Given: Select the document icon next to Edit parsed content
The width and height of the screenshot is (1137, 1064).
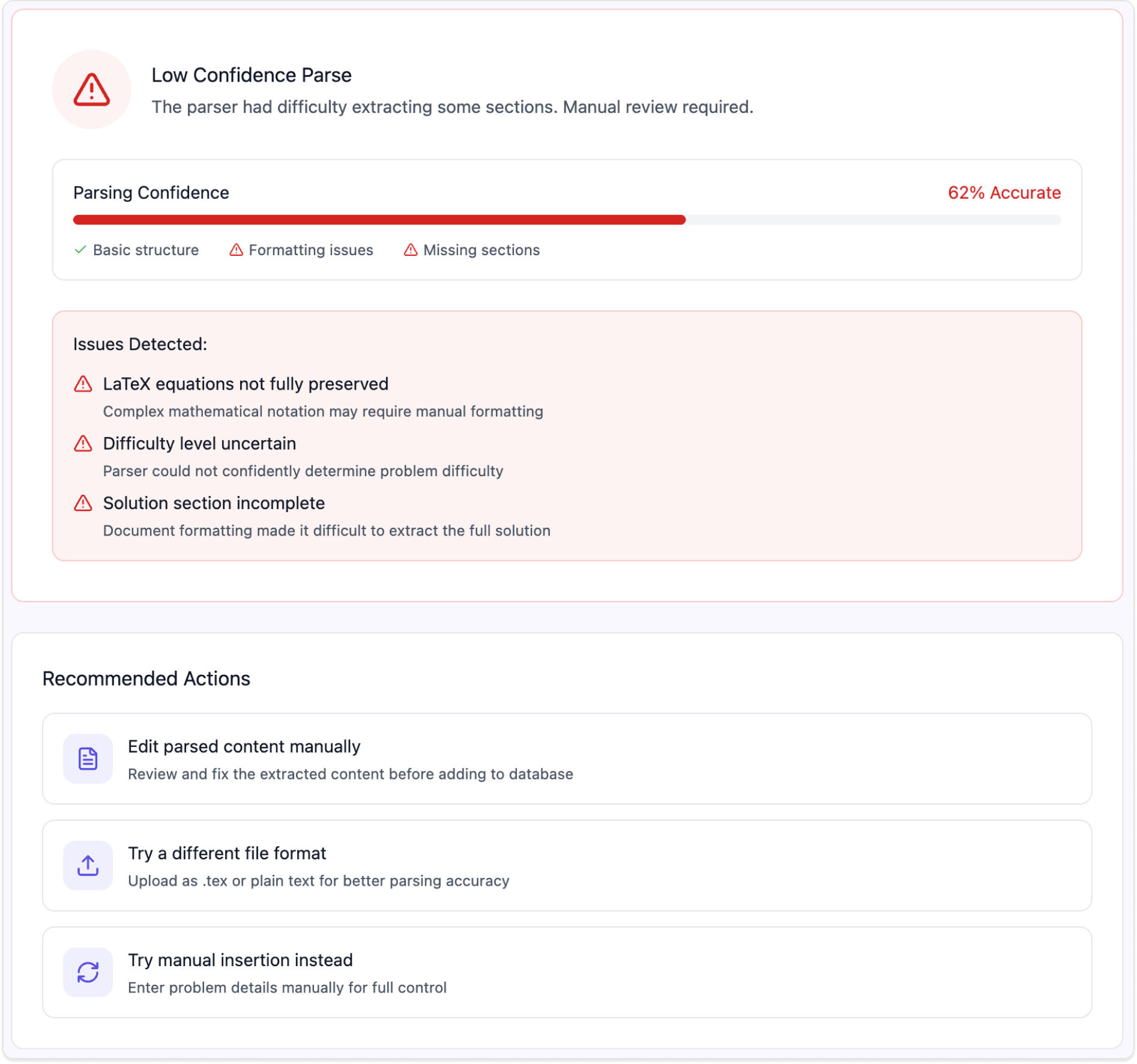Looking at the screenshot, I should point(88,758).
